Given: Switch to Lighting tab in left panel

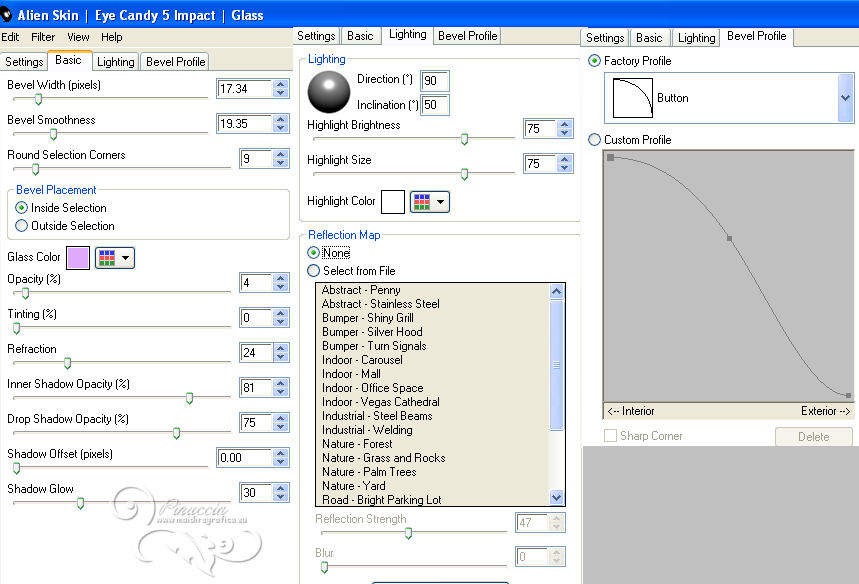Looking at the screenshot, I should point(116,62).
